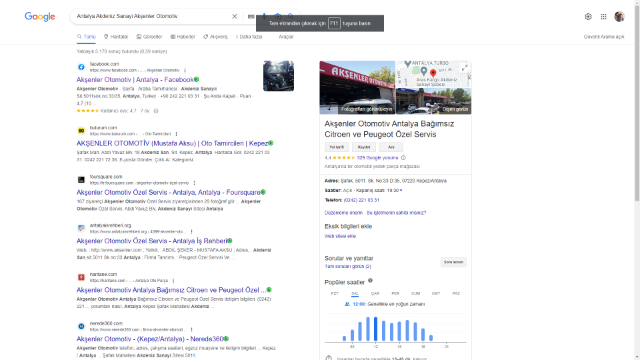Open the Google logo homepage
This screenshot has width=640, height=360.
[40, 16]
